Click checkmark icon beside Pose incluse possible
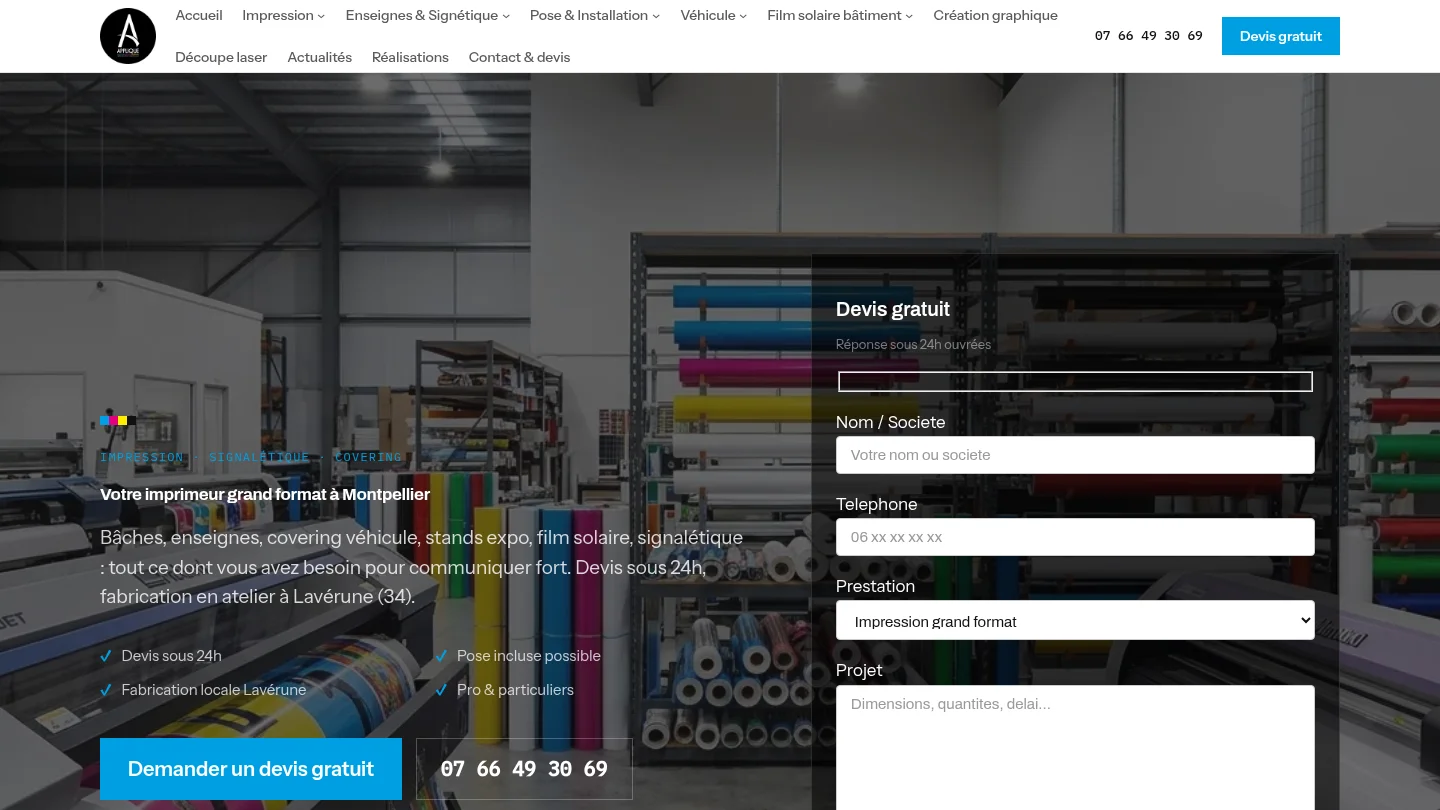Image resolution: width=1440 pixels, height=810 pixels. coord(441,656)
